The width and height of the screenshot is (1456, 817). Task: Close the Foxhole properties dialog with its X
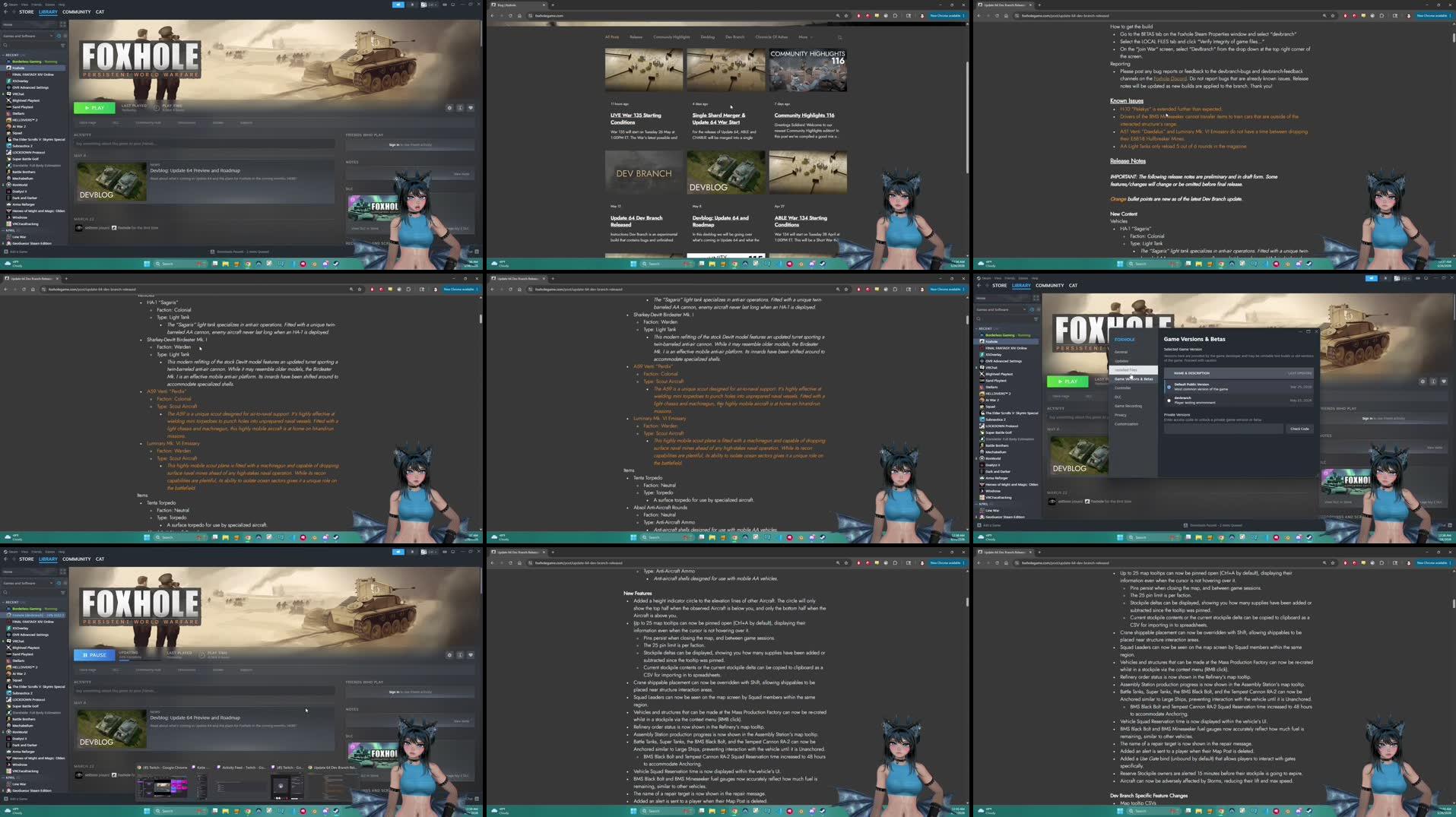click(x=1316, y=331)
